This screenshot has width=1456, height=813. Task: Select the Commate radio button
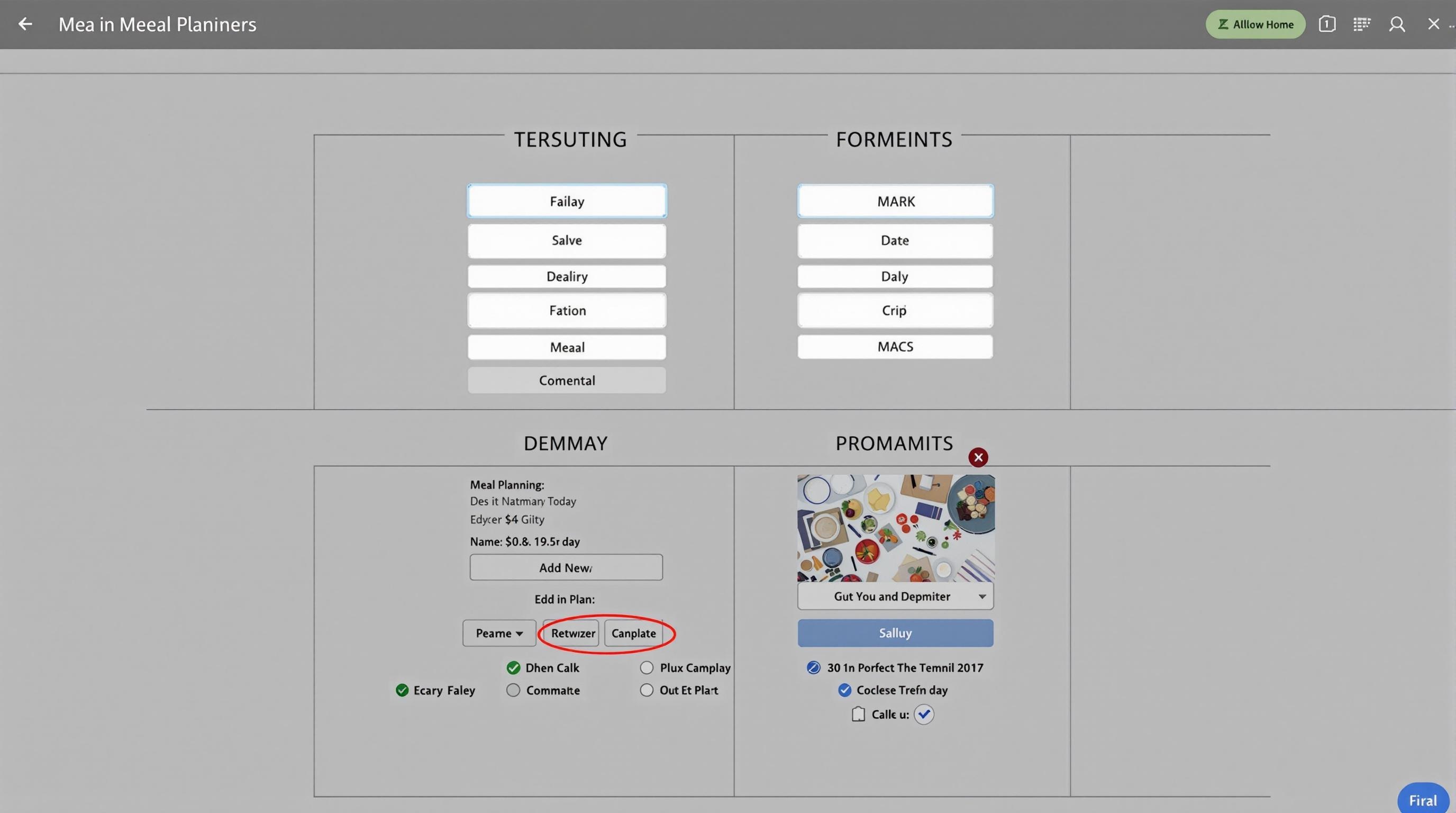(513, 690)
